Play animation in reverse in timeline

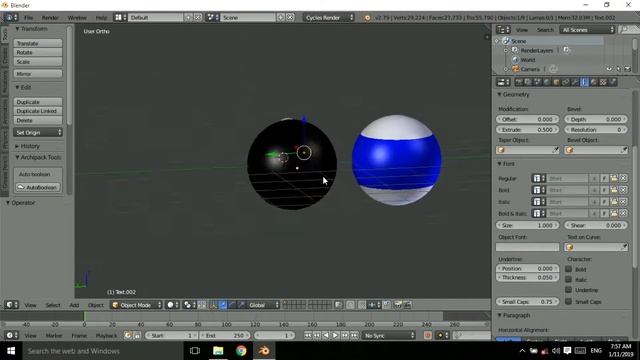[326, 335]
